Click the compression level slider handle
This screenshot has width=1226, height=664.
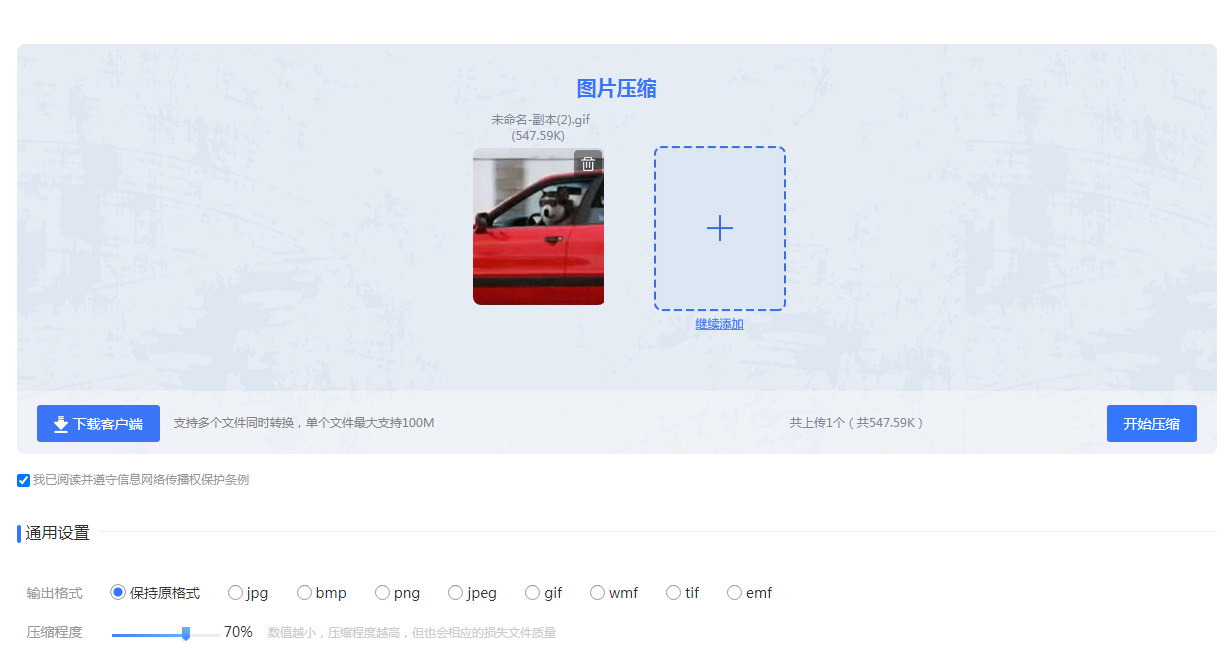coord(186,633)
